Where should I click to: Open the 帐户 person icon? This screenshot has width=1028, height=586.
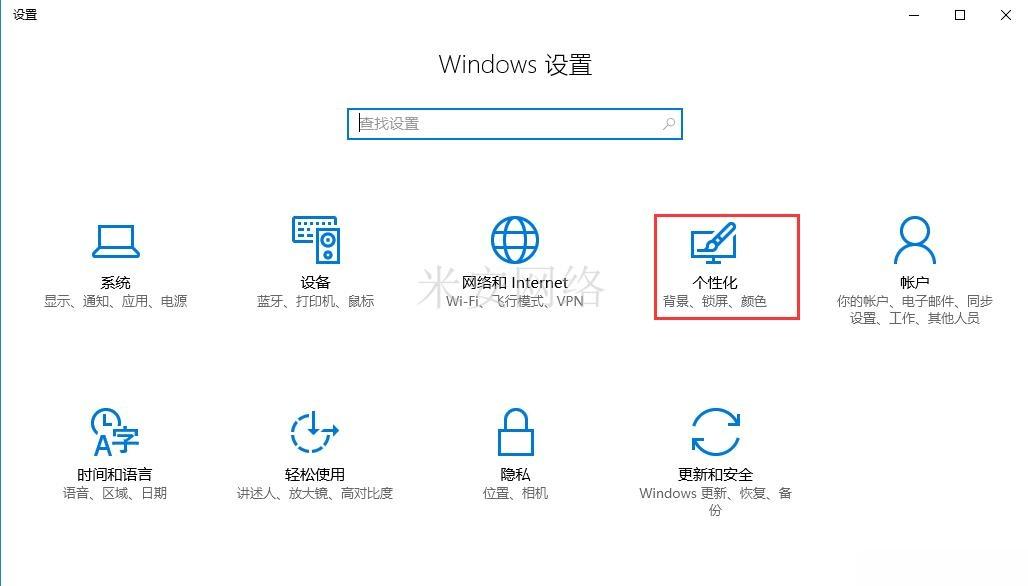coord(915,240)
